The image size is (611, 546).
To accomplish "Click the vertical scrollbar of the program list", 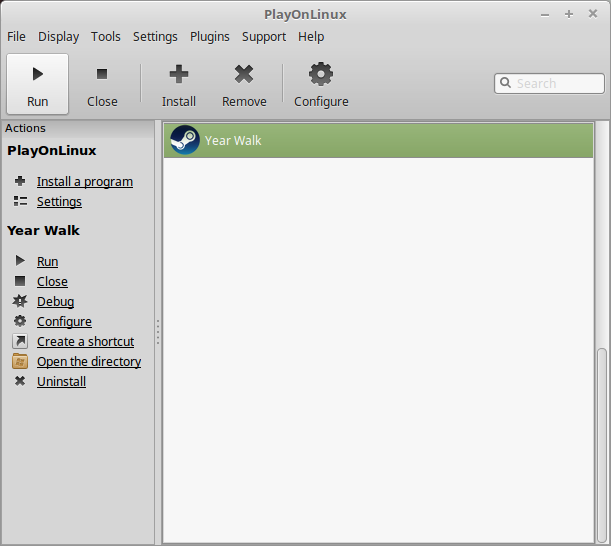I will pyautogui.click(x=602, y=445).
